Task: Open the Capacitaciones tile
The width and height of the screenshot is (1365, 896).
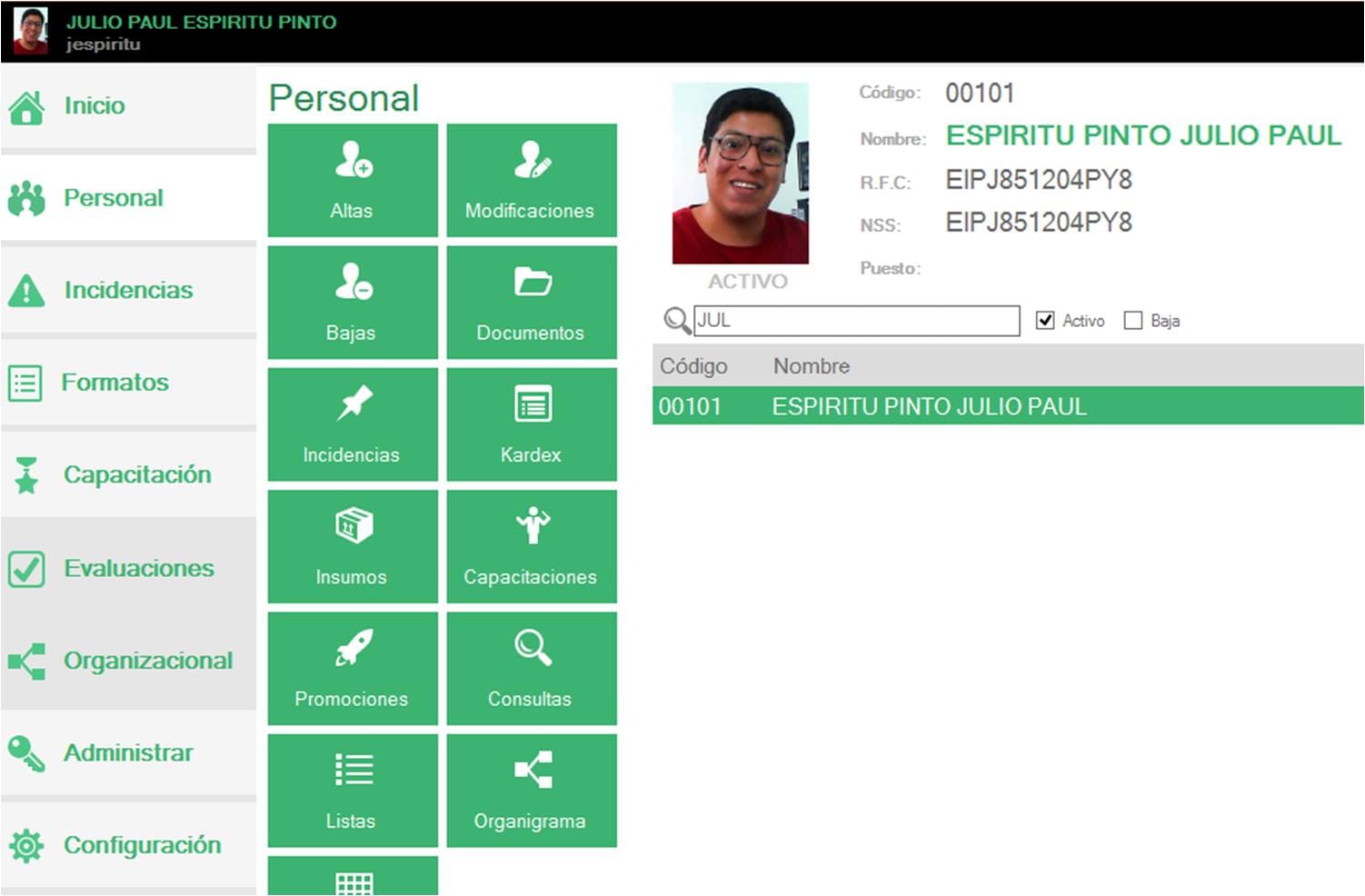Action: (x=532, y=545)
